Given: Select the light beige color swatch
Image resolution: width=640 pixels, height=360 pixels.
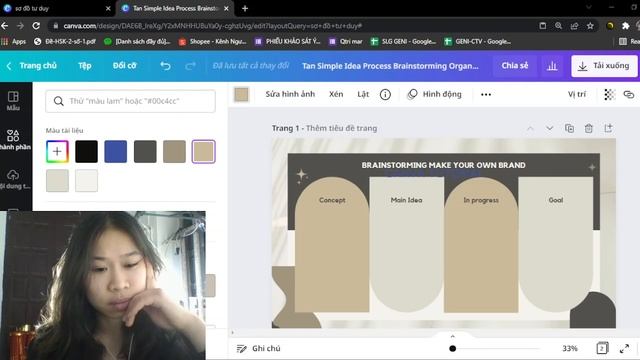Looking at the screenshot, I should tap(57, 180).
